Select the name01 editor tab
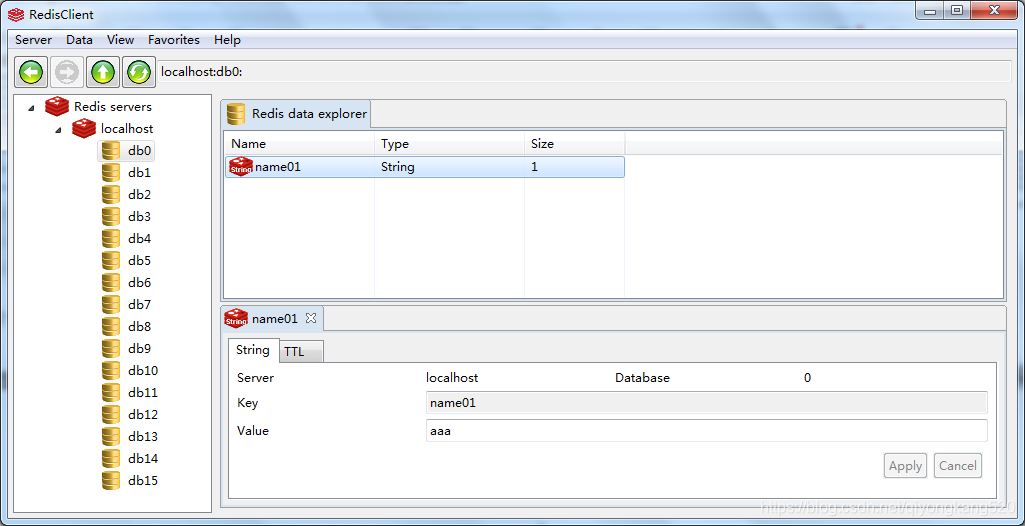Viewport: 1025px width, 526px height. coord(272,318)
